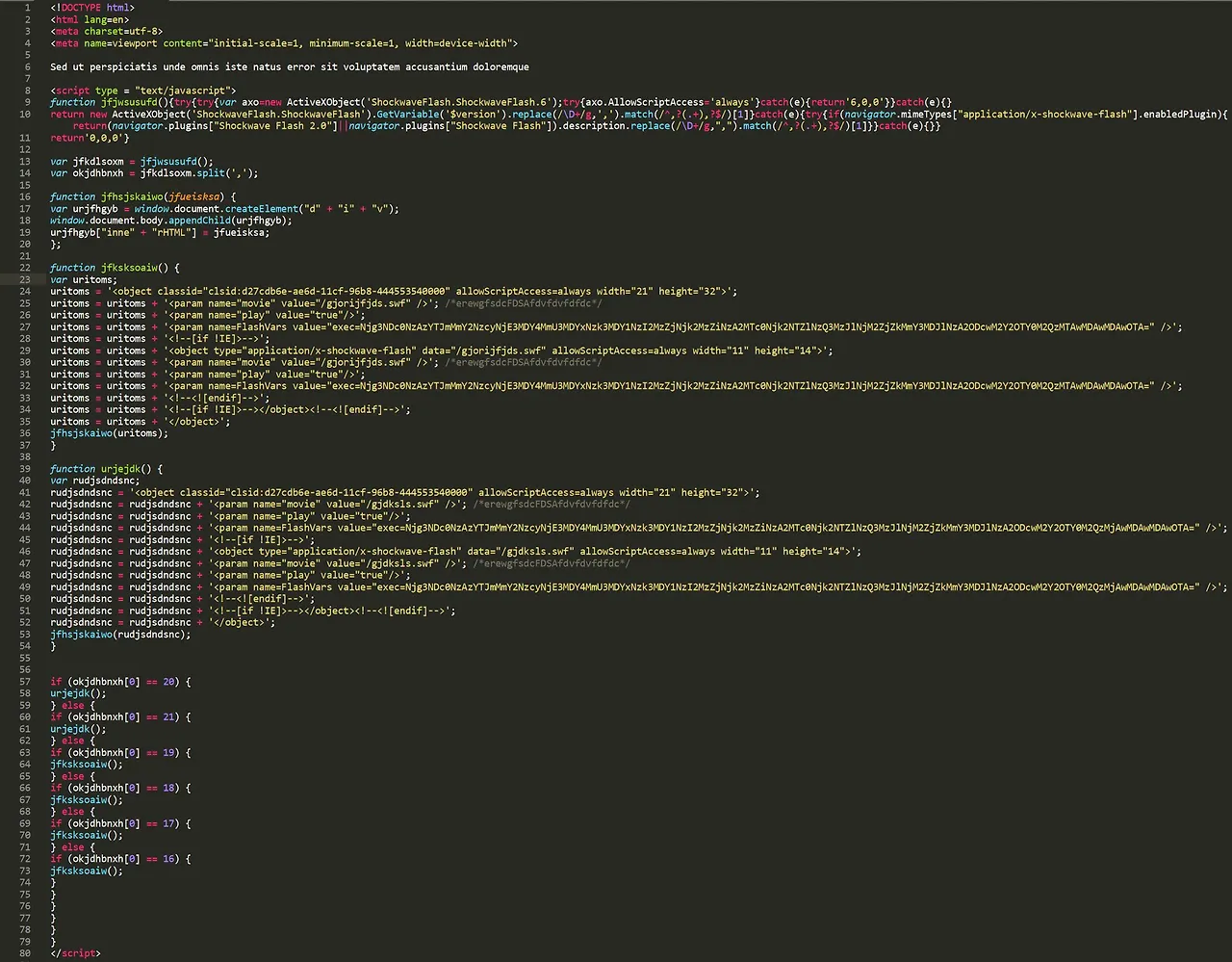Click rudjsdndsnc "</object>" string on line 52
The height and width of the screenshot is (962, 1232).
coord(163,622)
